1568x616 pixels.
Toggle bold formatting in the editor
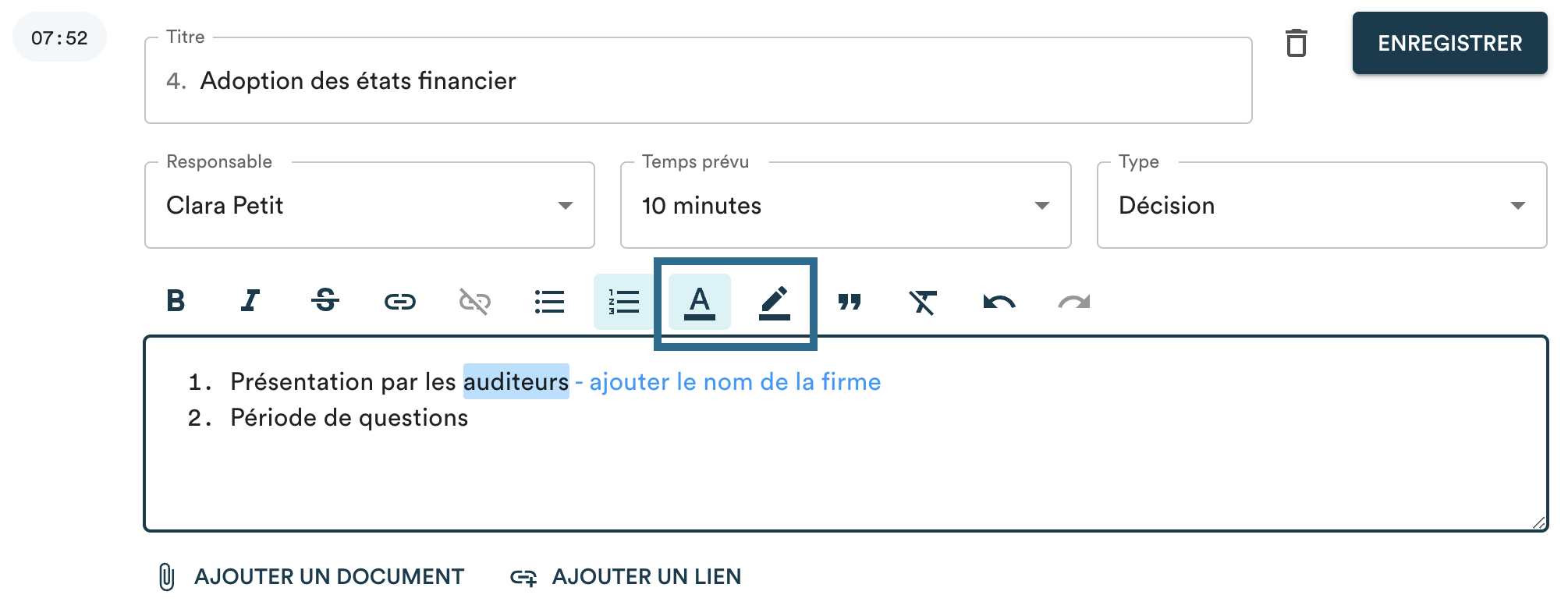coord(176,301)
